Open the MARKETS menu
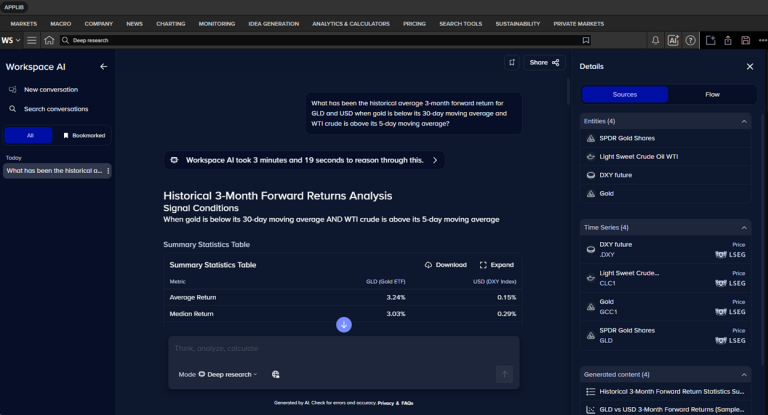The width and height of the screenshot is (768, 415). (x=24, y=24)
